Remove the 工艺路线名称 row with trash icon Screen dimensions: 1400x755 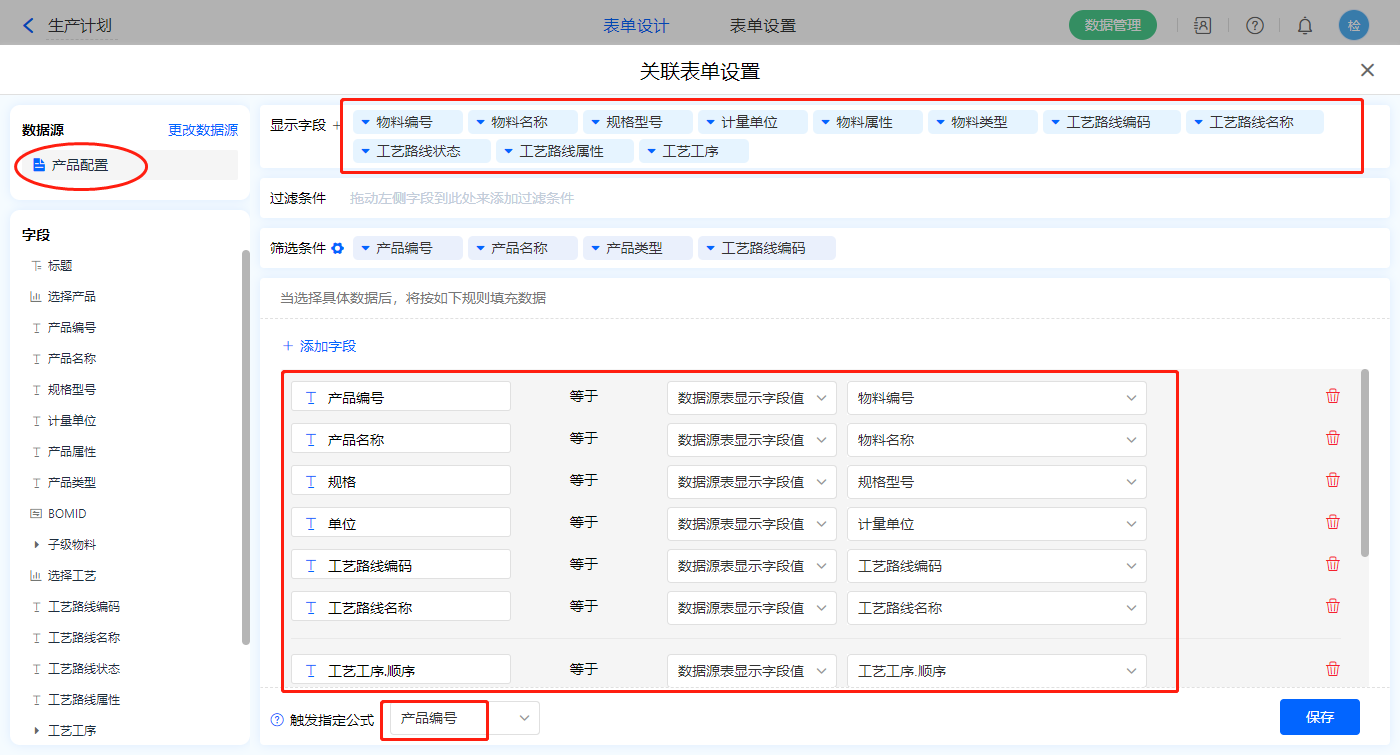tap(1332, 606)
